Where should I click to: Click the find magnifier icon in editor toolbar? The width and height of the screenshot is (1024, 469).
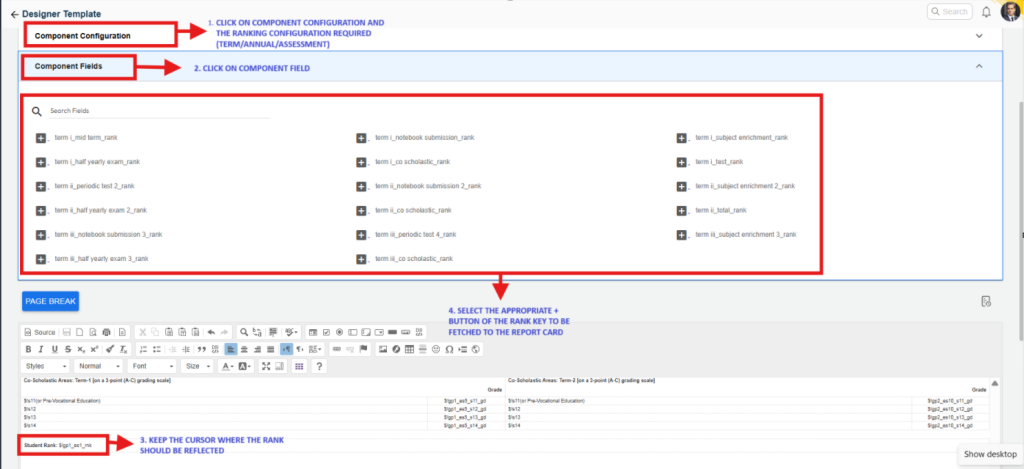244,331
